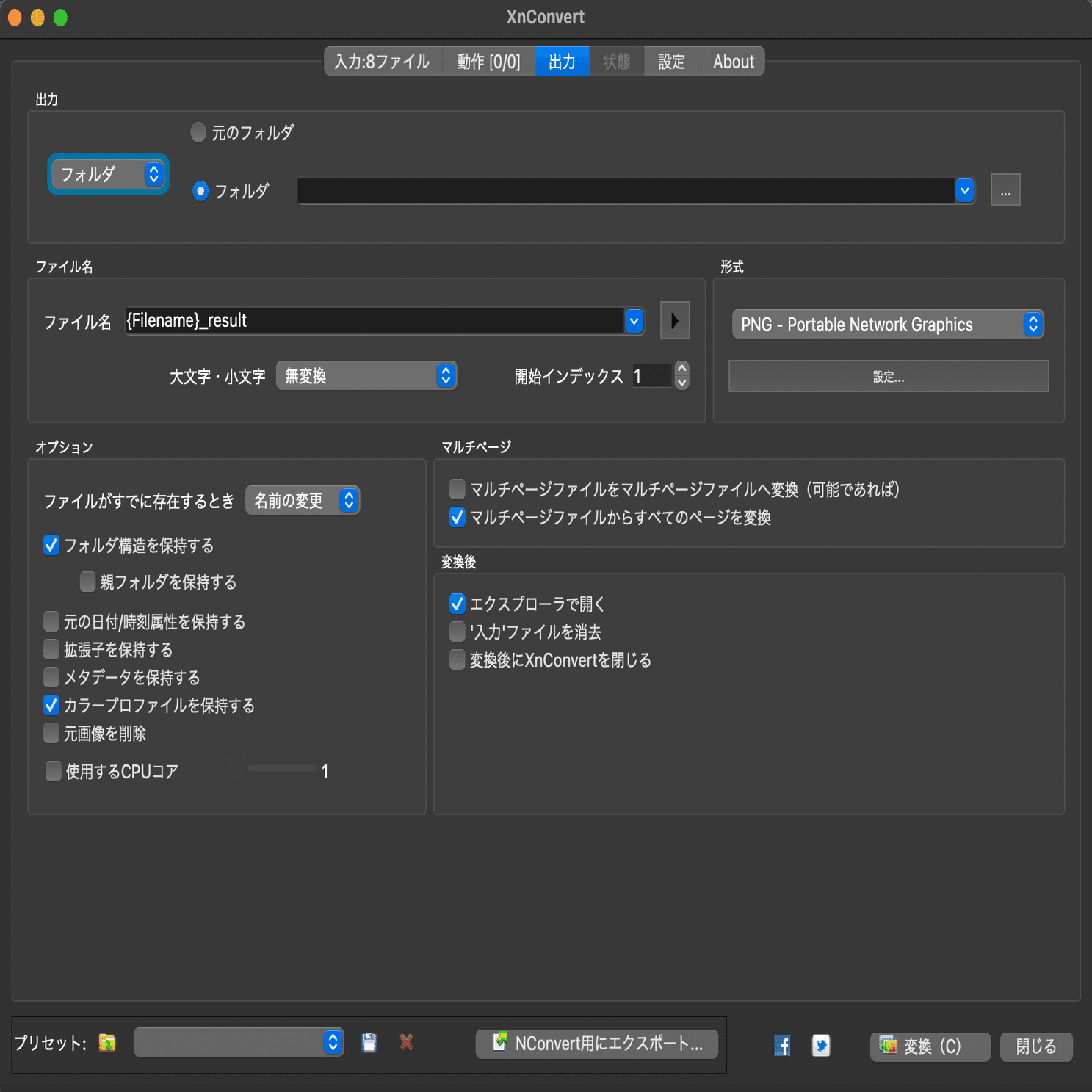The image size is (1092, 1092).
Task: Enable メタデータを保持する checkbox
Action: pos(51,677)
